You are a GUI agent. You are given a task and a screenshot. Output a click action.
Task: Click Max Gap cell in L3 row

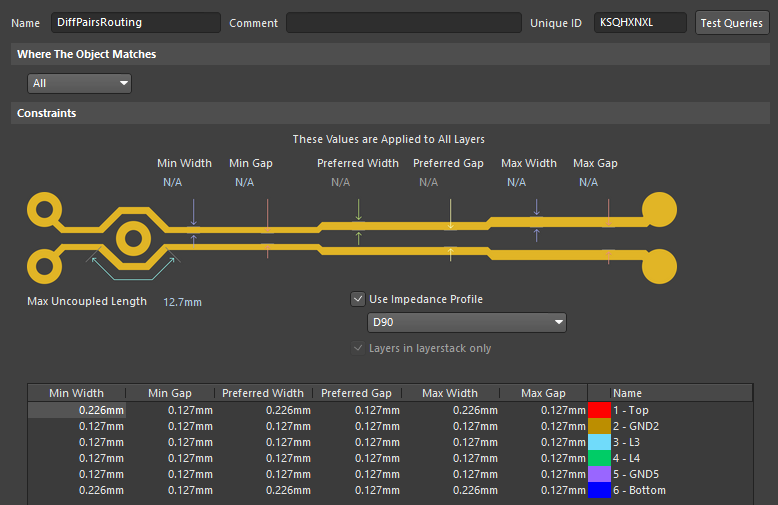click(544, 442)
